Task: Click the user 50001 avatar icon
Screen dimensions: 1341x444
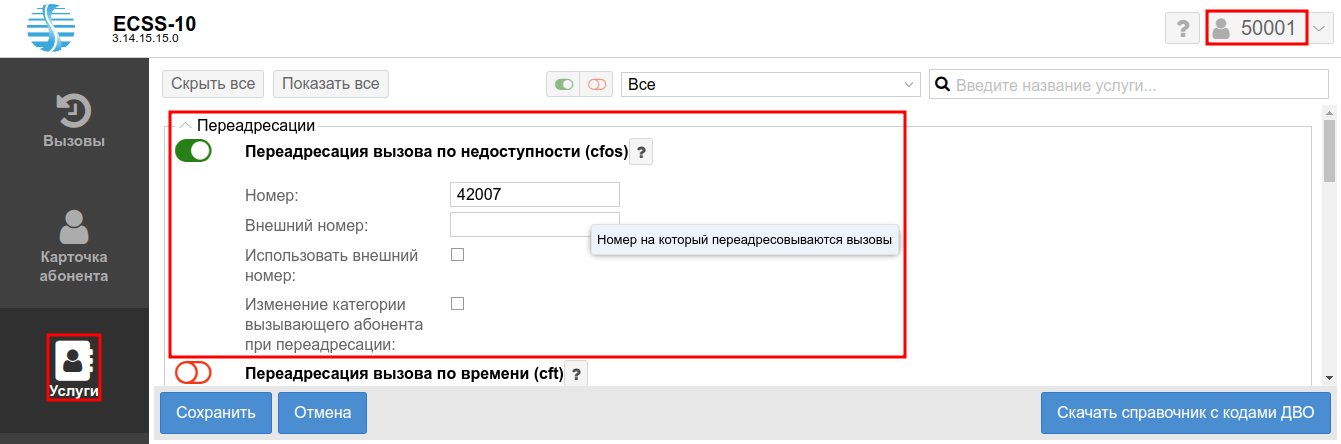Action: [x=1221, y=29]
